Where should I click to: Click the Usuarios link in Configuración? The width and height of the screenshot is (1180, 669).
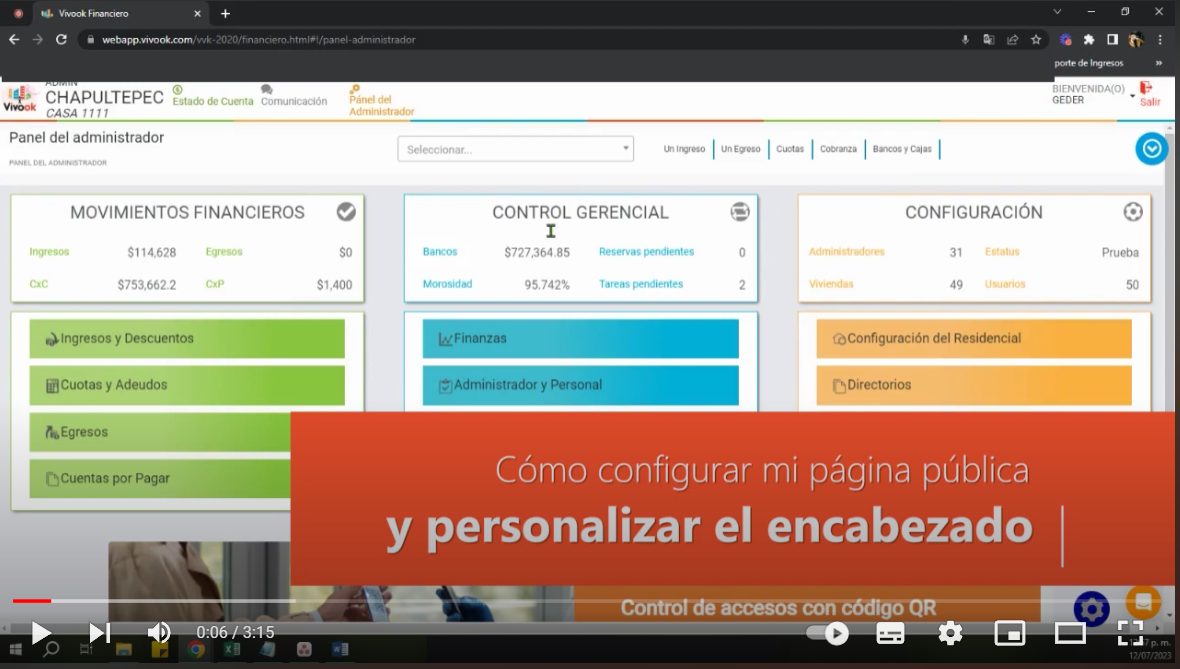pyautogui.click(x=1005, y=284)
